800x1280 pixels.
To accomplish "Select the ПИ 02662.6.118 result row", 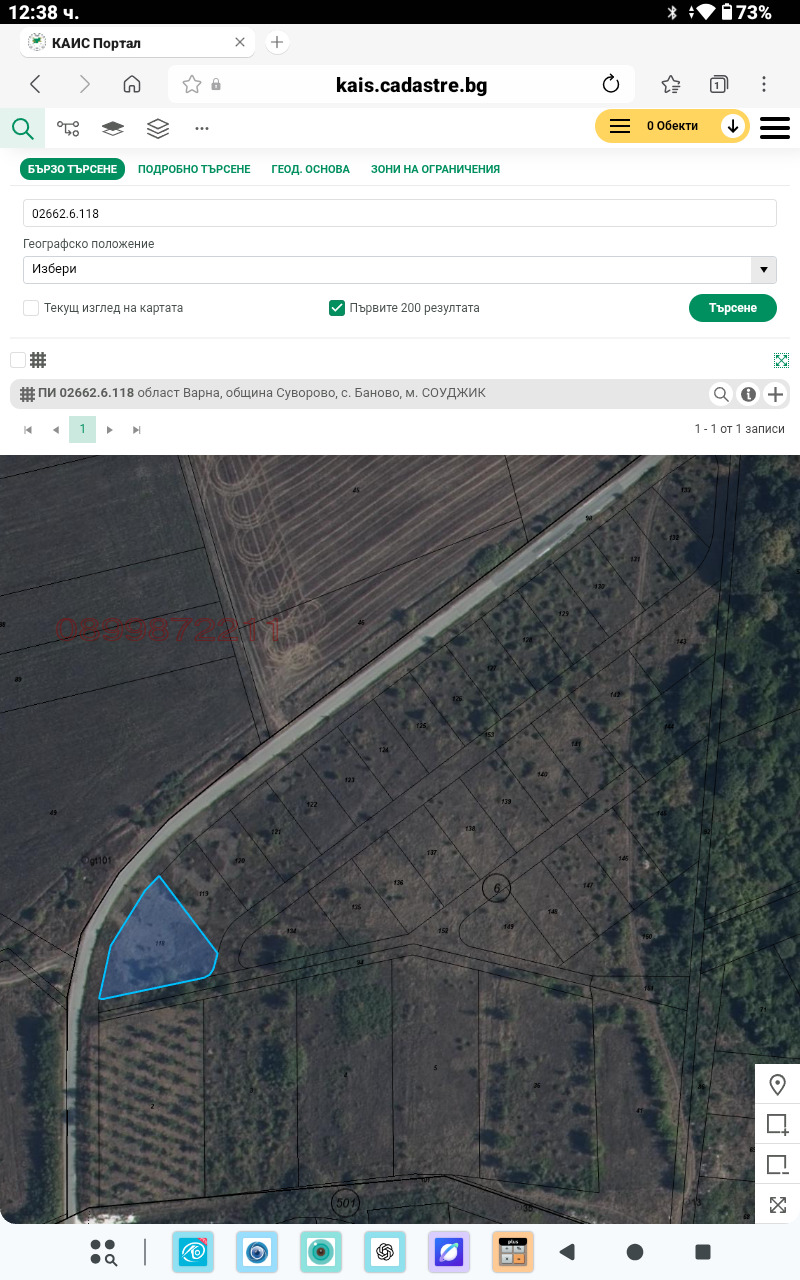I will point(400,394).
